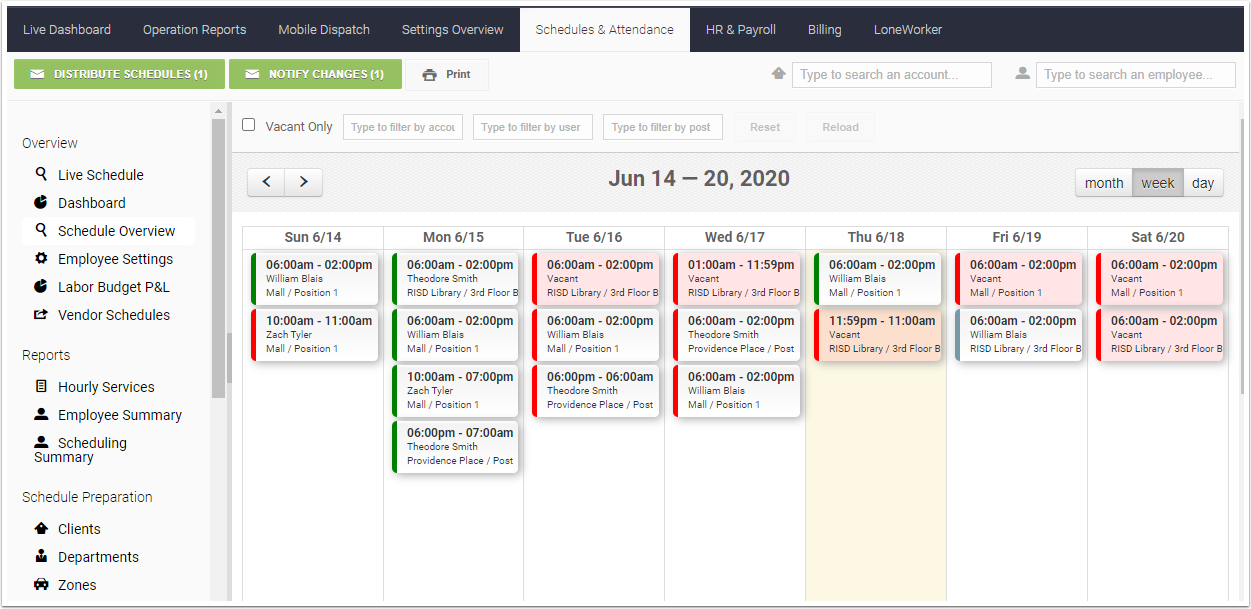Toggle the Vacant Only checkbox
1251x609 pixels.
[249, 125]
